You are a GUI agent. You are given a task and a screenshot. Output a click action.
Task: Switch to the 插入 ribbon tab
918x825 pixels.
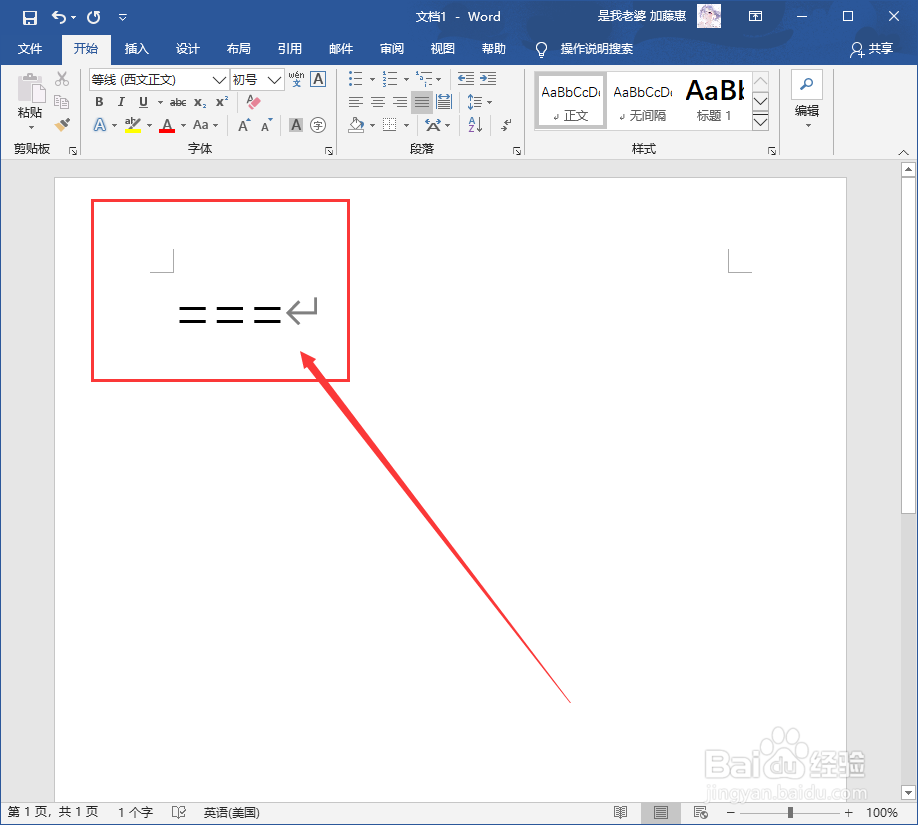137,49
